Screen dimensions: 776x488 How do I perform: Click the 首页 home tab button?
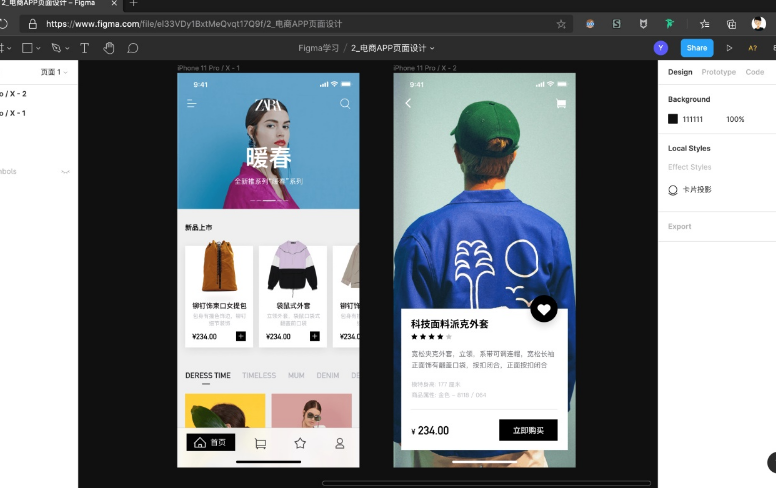coord(211,442)
